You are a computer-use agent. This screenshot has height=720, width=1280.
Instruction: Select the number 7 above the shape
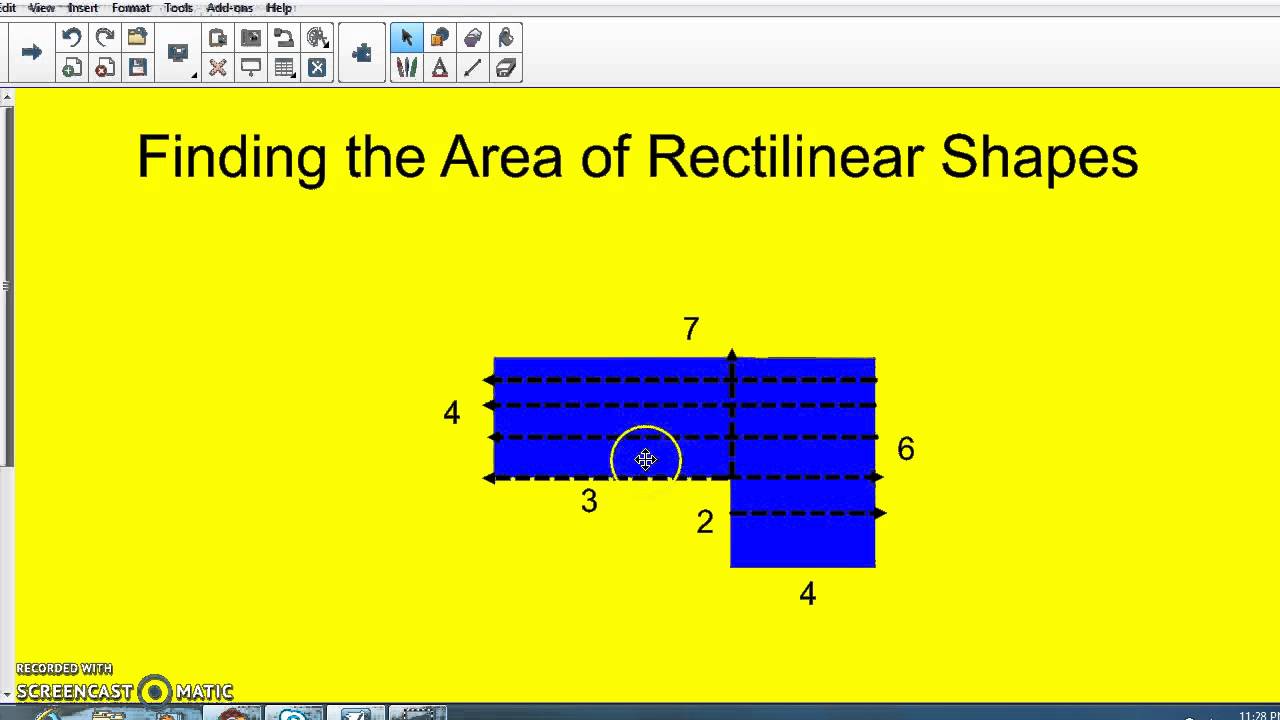[691, 329]
